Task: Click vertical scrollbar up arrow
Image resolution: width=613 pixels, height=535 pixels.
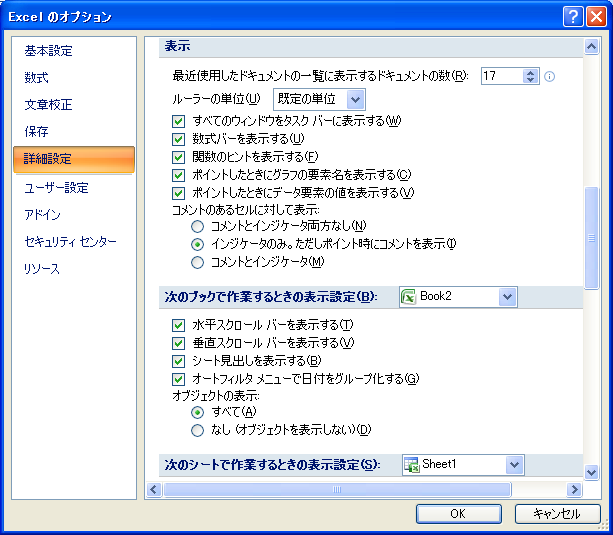Action: [x=591, y=47]
